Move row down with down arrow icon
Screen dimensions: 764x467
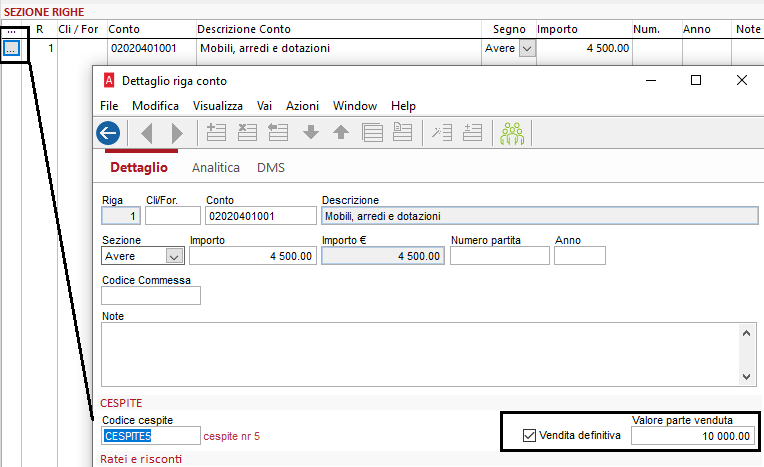click(311, 132)
